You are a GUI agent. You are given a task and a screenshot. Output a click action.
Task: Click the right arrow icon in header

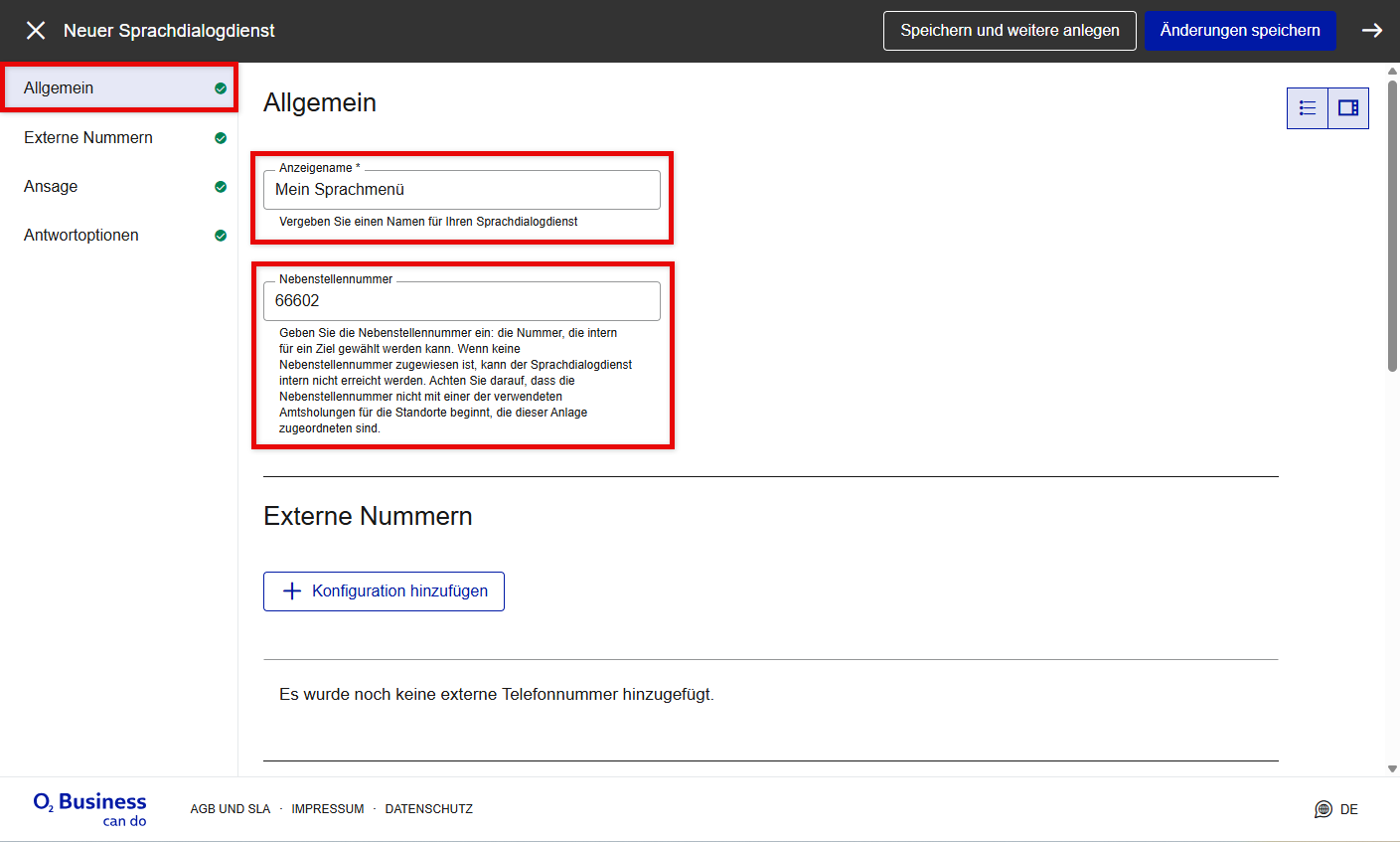[x=1371, y=31]
